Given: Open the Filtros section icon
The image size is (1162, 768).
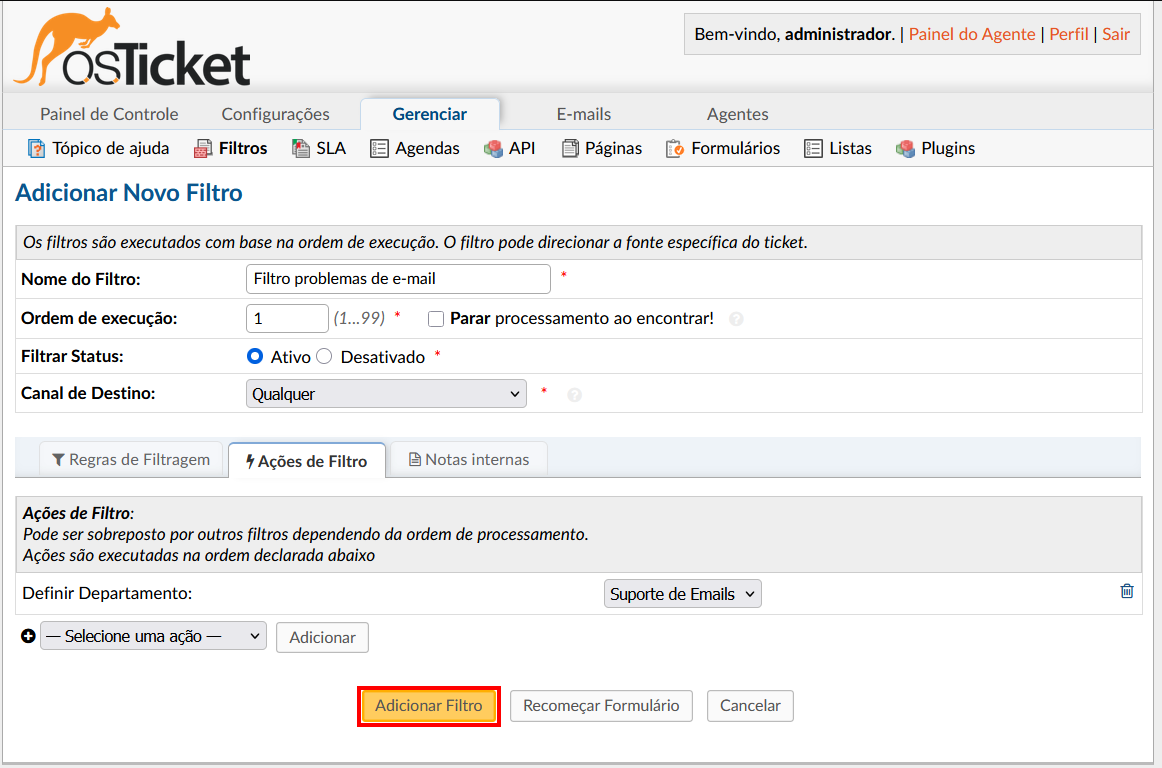Looking at the screenshot, I should coord(198,147).
